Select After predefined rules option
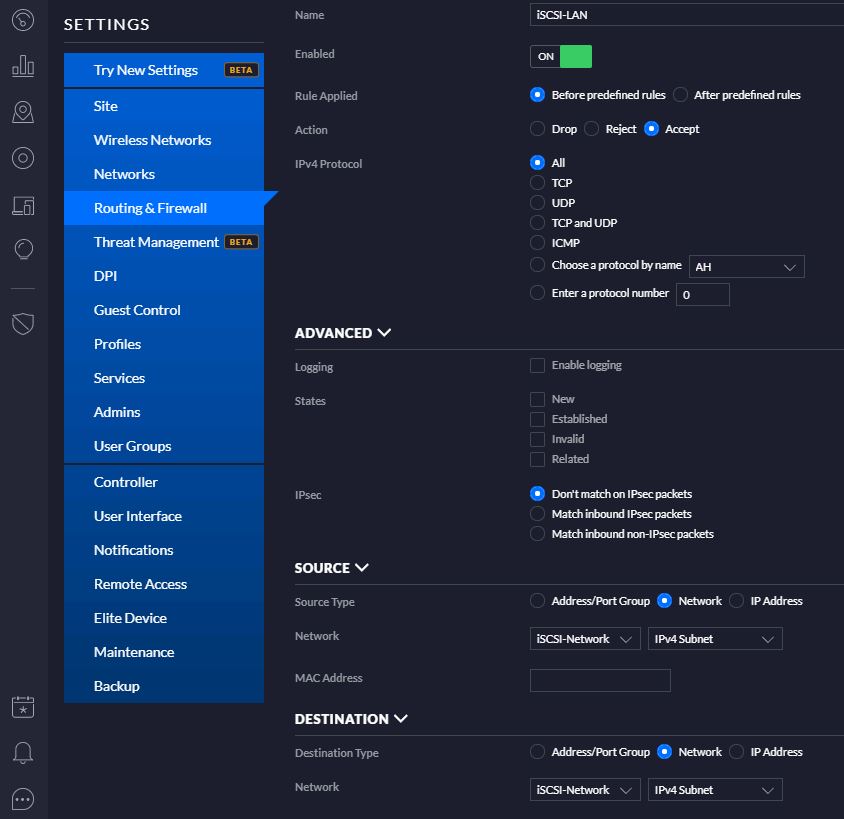Screen dimensions: 844x819 pos(680,95)
